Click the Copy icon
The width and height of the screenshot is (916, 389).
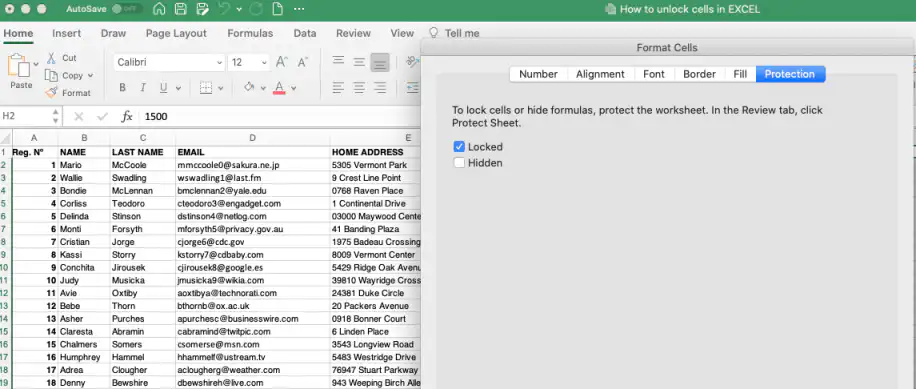(x=51, y=75)
